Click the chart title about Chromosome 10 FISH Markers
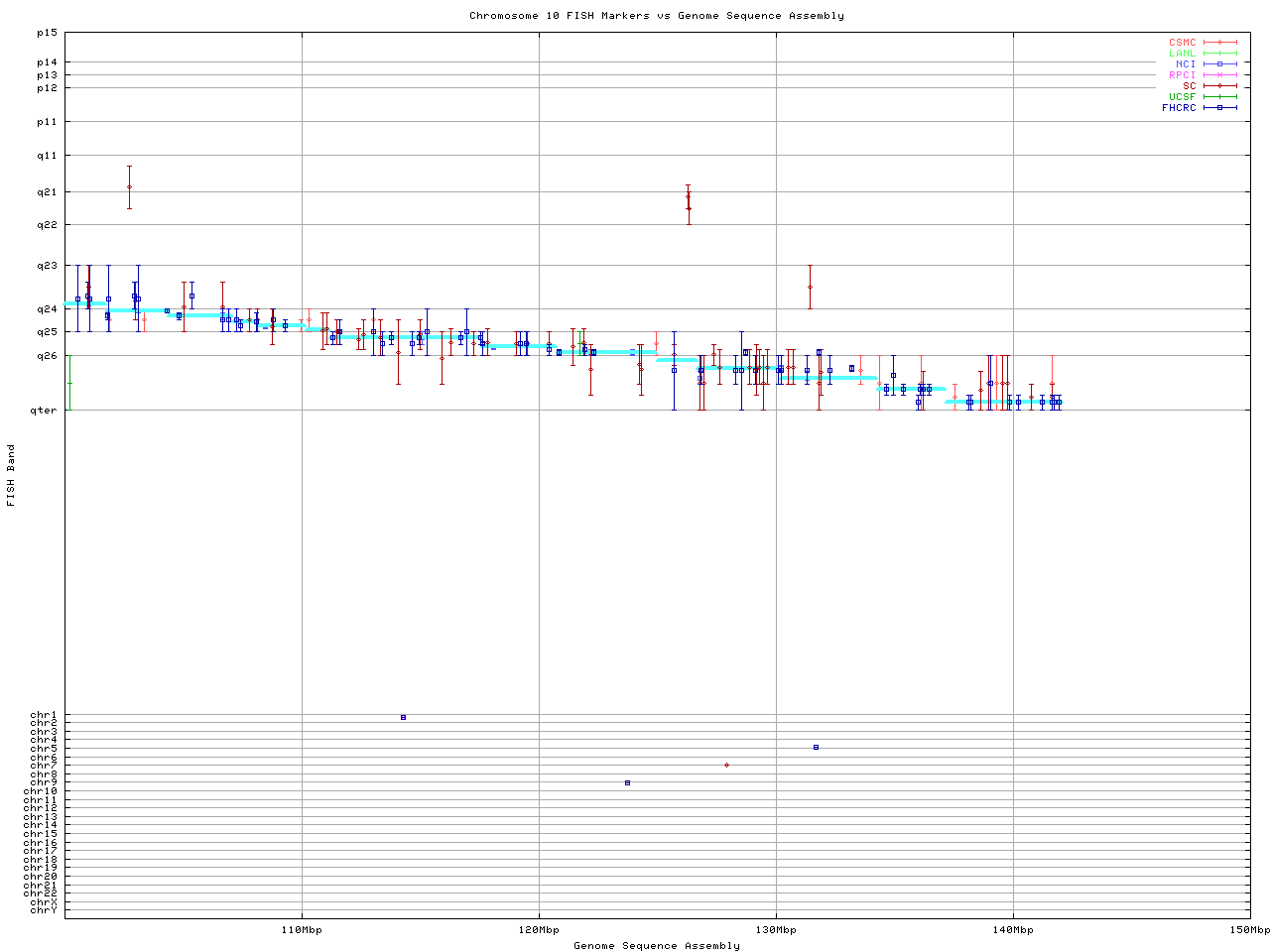 (656, 16)
